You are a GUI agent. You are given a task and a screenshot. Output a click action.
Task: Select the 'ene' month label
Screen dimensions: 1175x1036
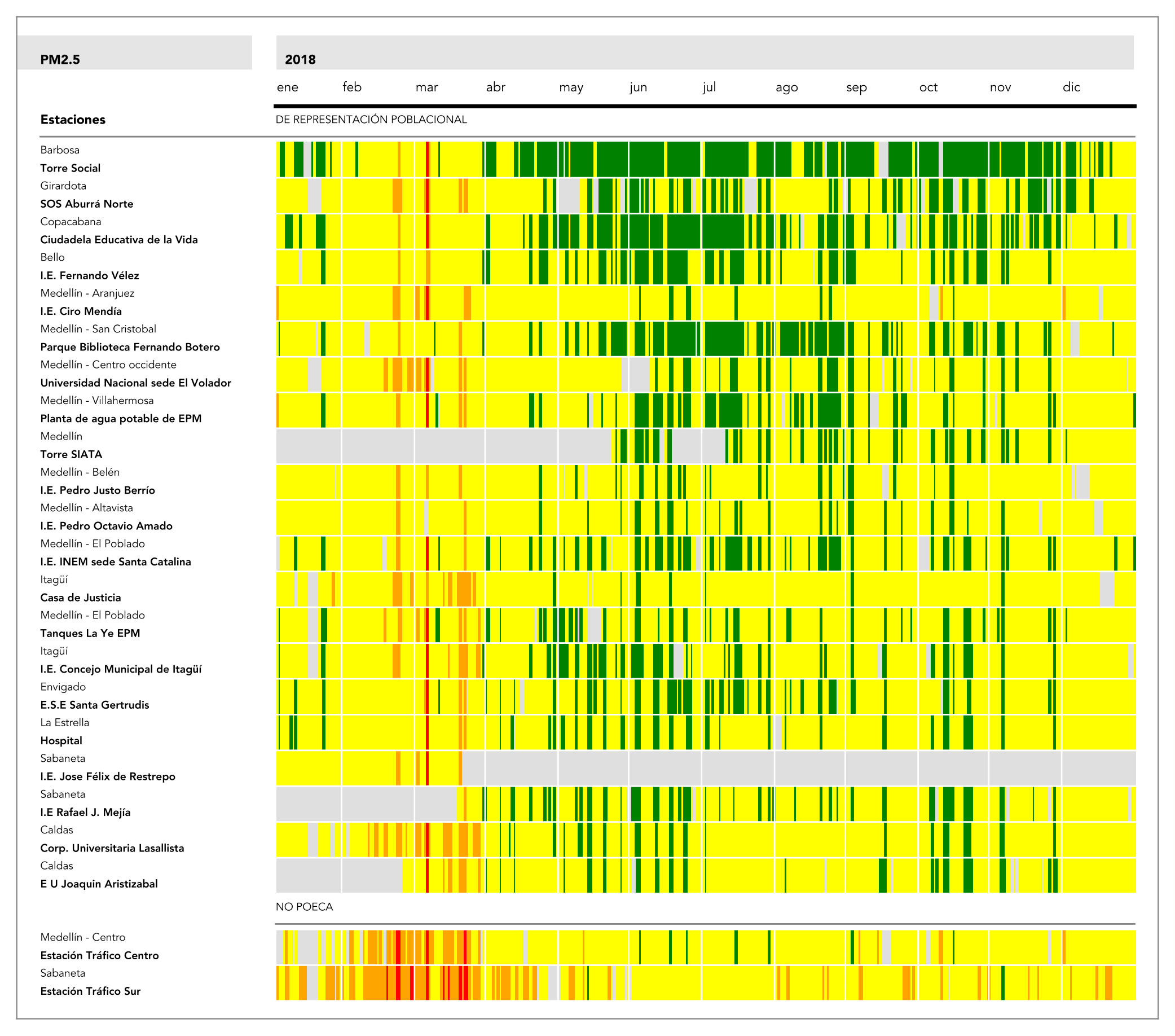(288, 87)
